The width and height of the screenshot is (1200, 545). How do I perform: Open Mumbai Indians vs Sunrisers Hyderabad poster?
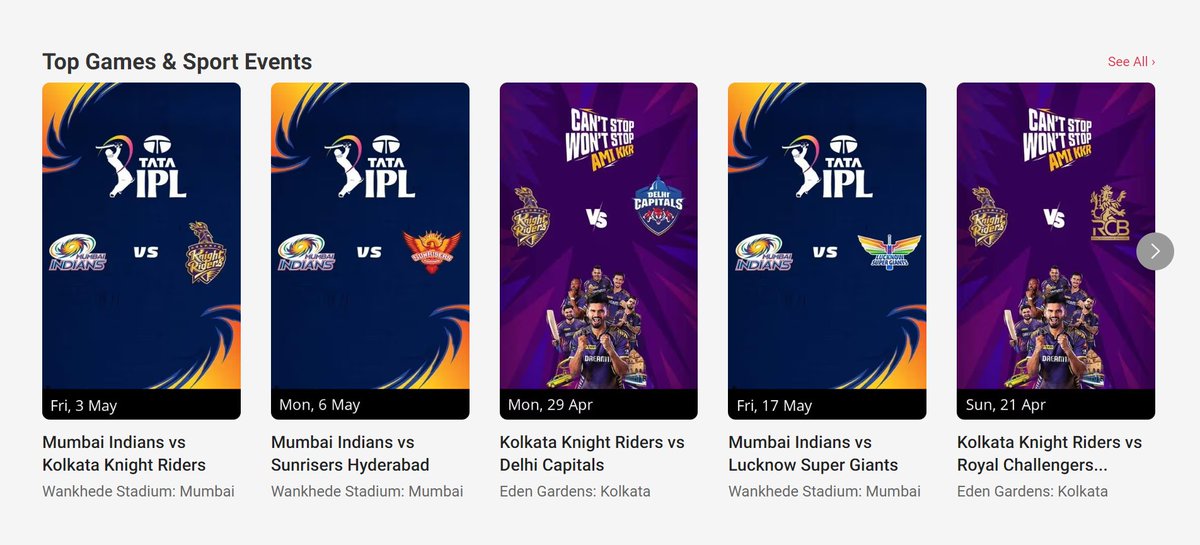[370, 251]
